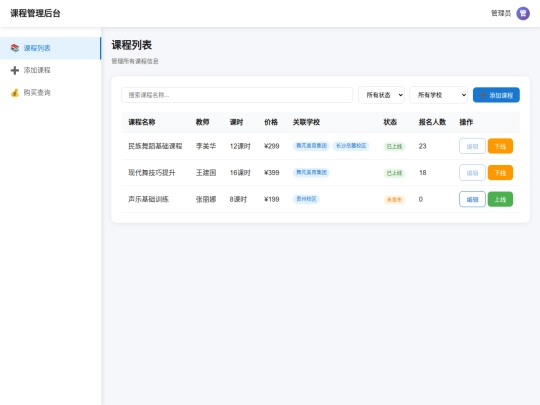The width and height of the screenshot is (540, 405).
Task: Click 操作 column header
Action: (466, 122)
